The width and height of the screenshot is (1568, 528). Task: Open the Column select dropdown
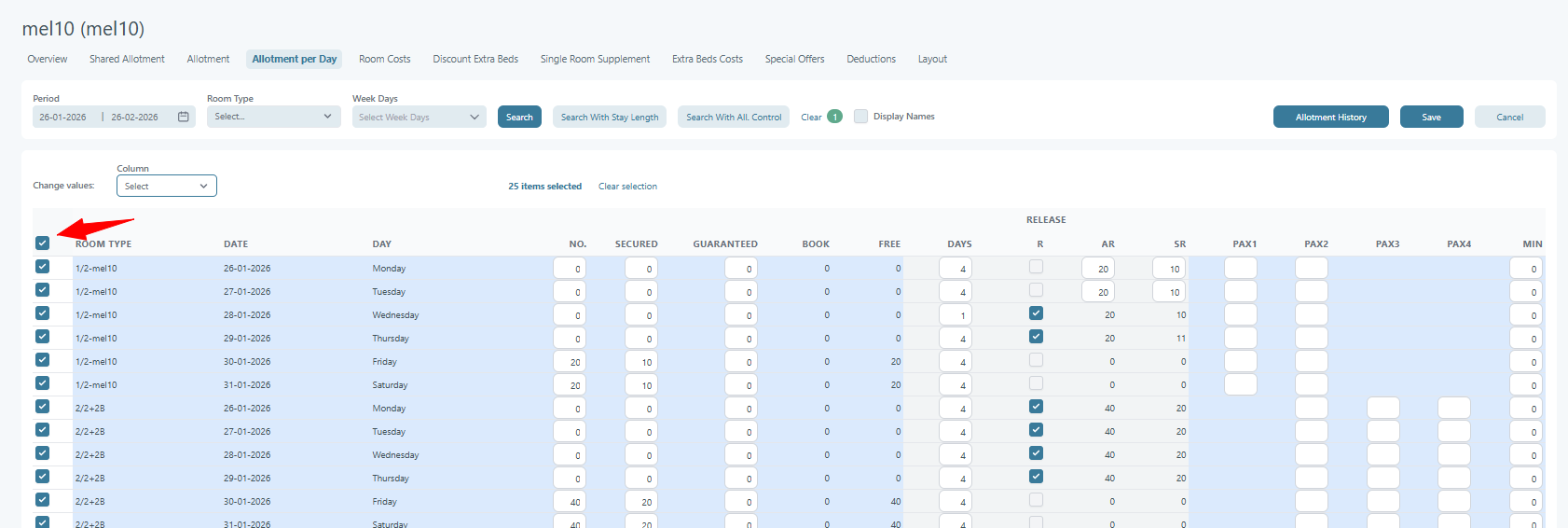pos(167,186)
